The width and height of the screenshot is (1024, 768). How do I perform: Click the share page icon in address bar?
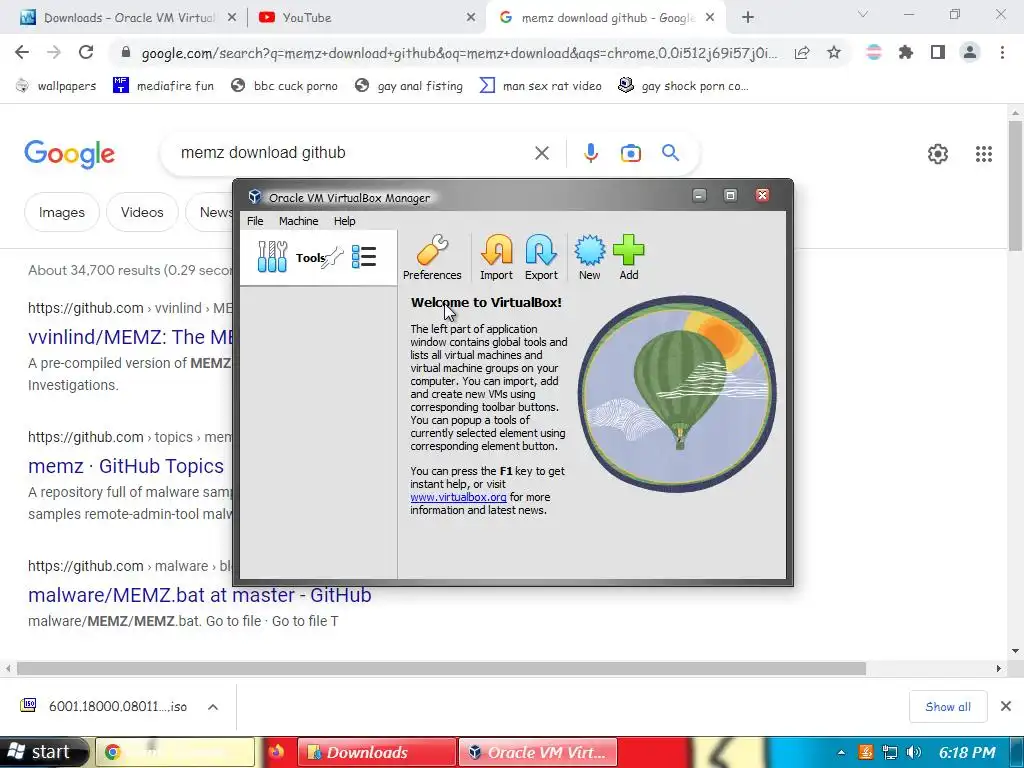pos(802,52)
